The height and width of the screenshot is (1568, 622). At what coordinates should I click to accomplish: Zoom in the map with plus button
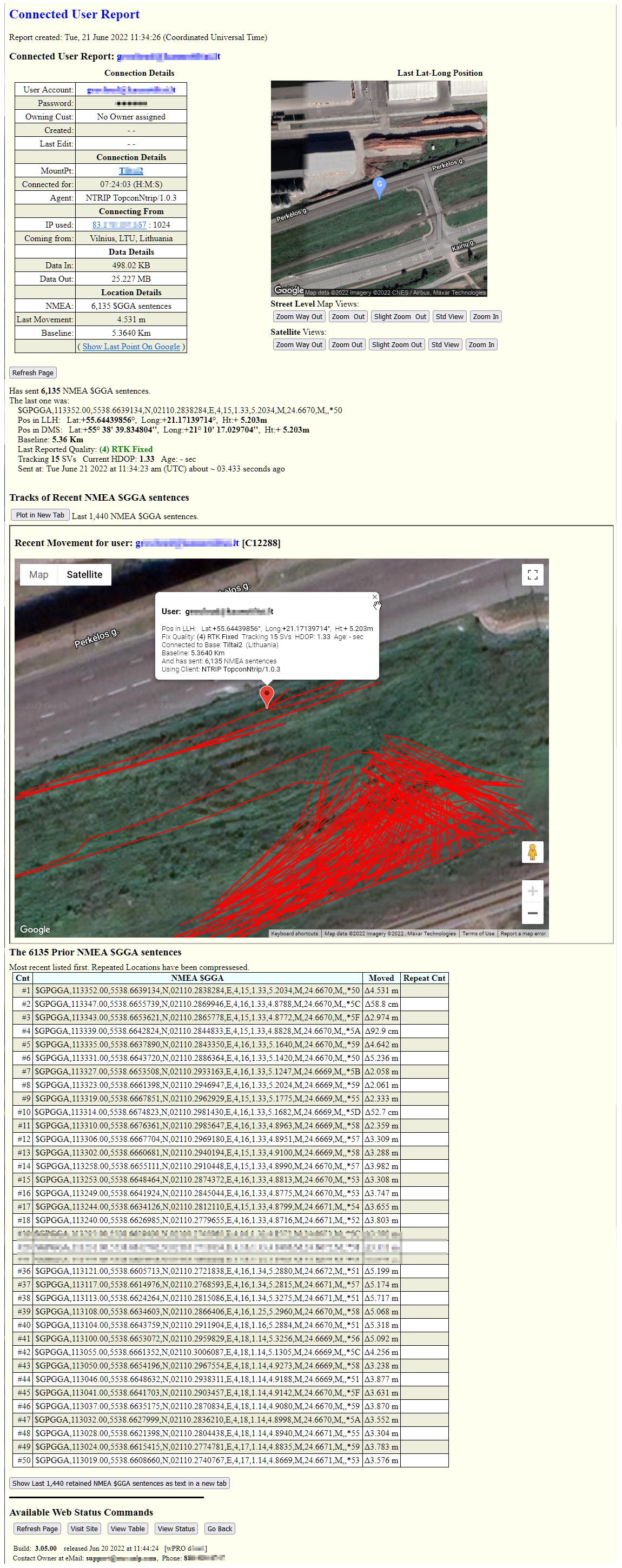pyautogui.click(x=532, y=891)
